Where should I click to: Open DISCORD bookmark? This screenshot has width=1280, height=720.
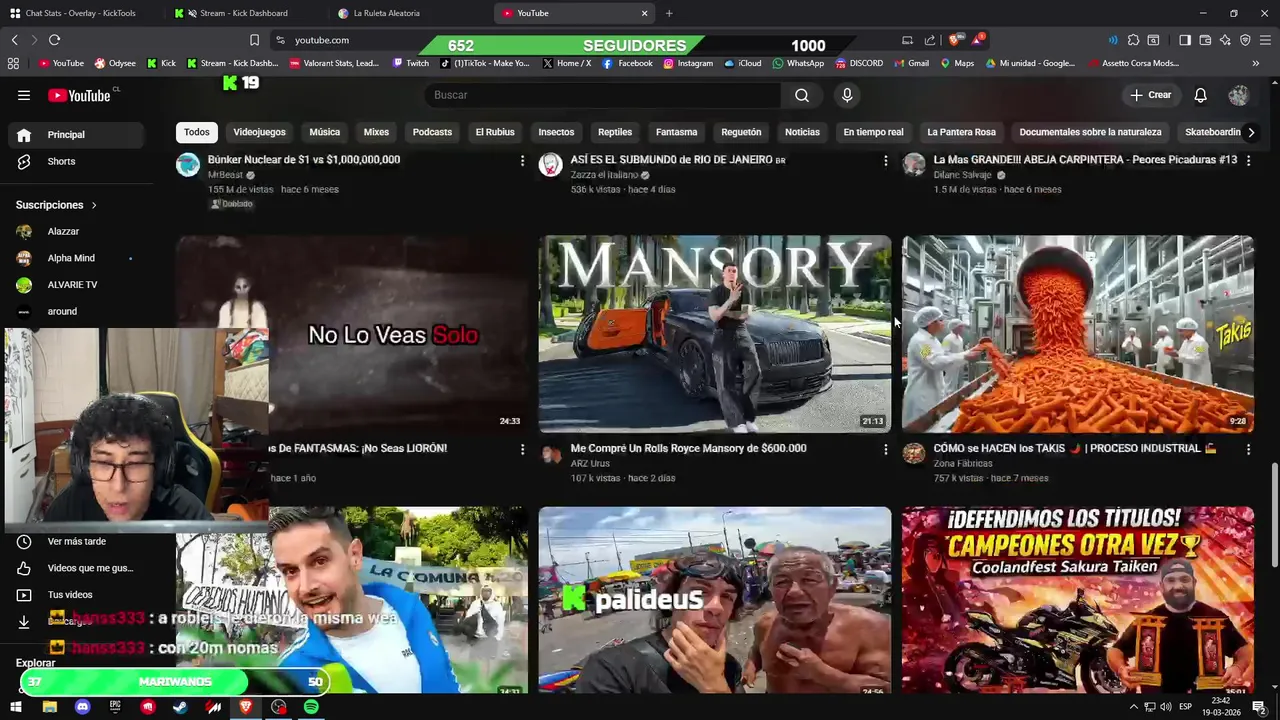[x=859, y=63]
